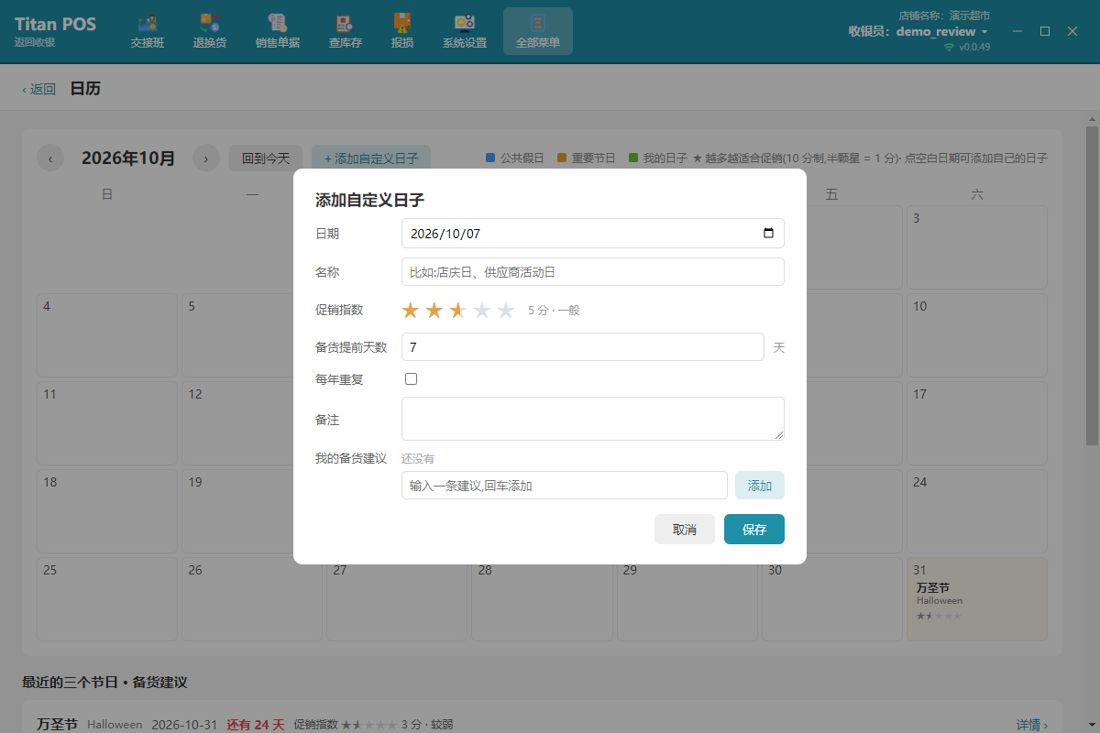Select the October 3 calendar cell
This screenshot has width=1100, height=733.
click(x=977, y=248)
